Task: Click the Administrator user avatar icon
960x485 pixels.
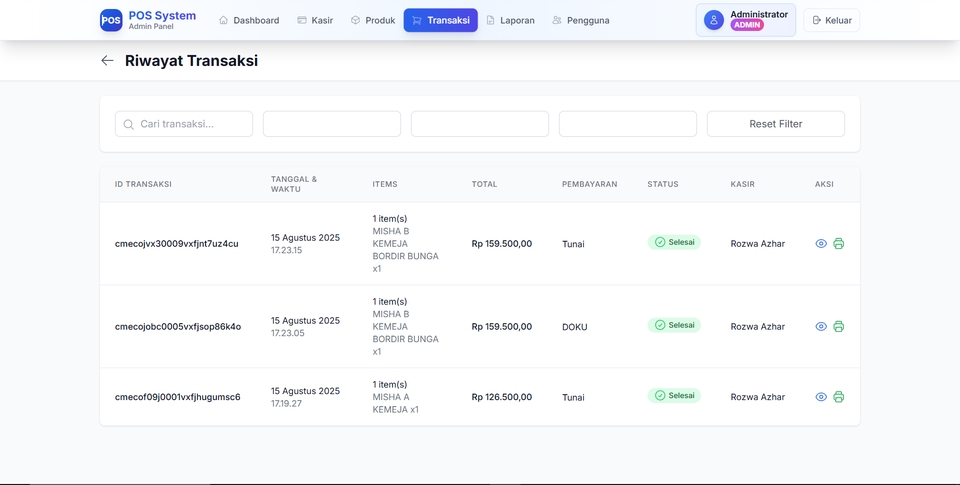Action: 713,20
